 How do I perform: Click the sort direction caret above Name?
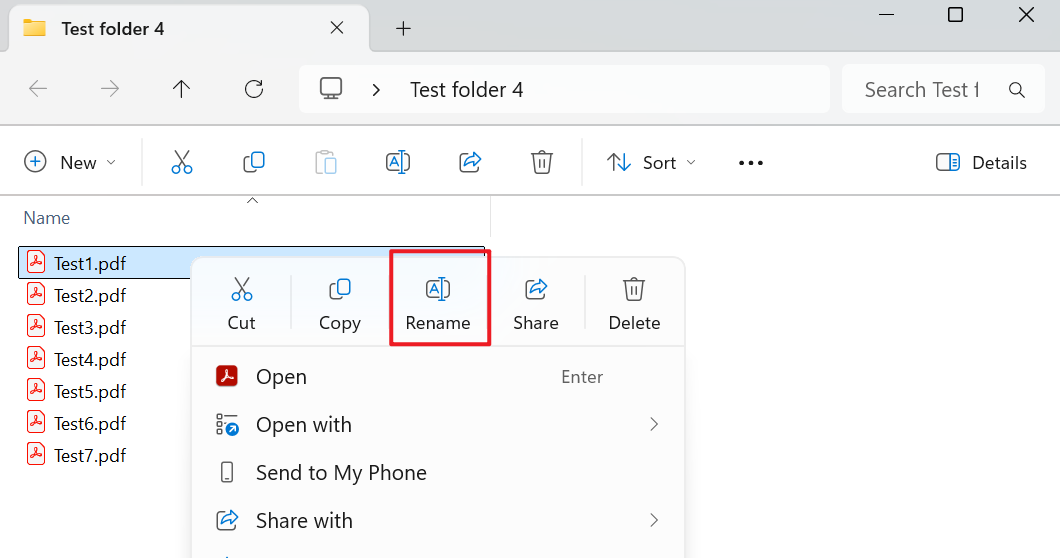tap(252, 200)
